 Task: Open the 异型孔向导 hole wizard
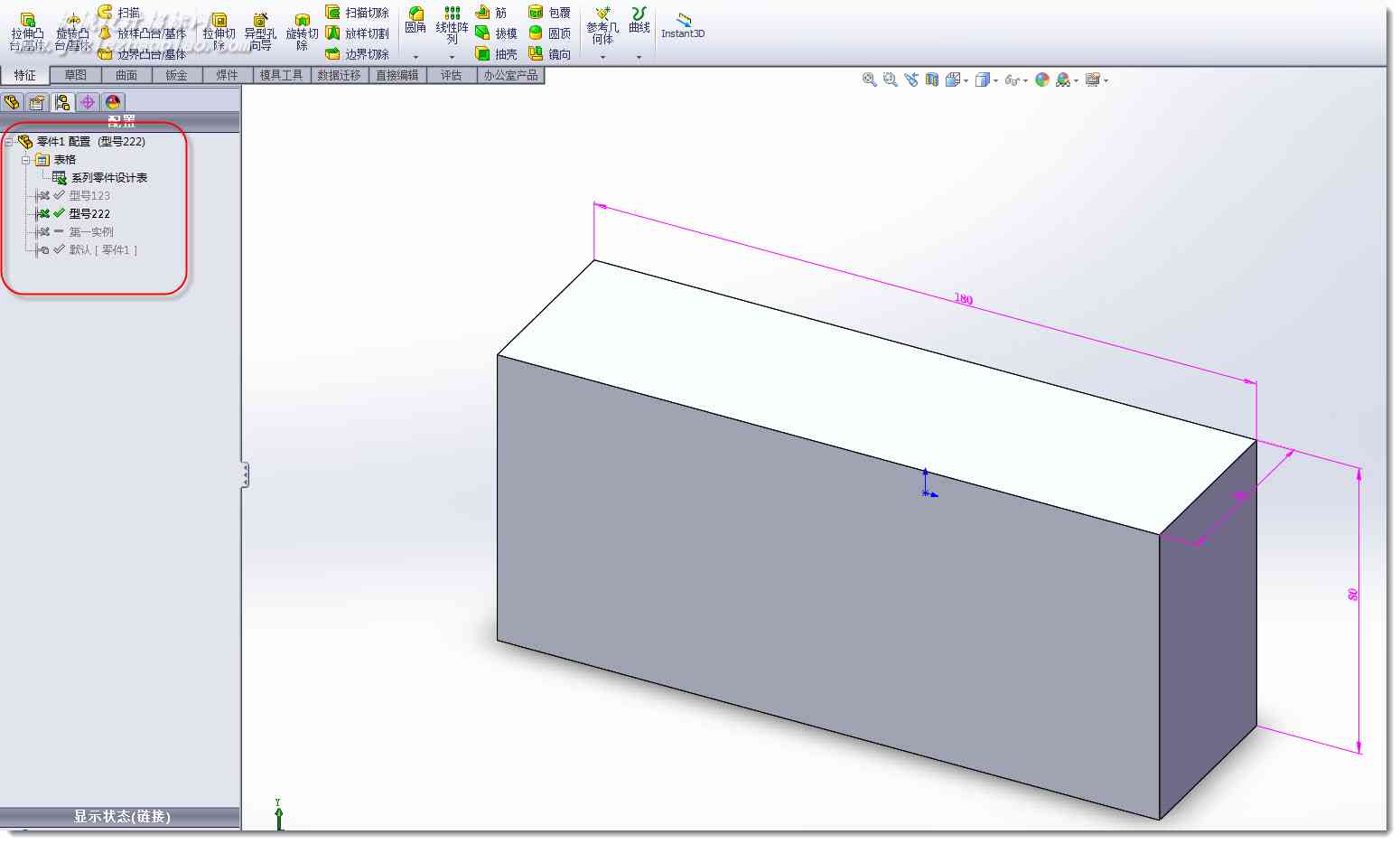(260, 32)
